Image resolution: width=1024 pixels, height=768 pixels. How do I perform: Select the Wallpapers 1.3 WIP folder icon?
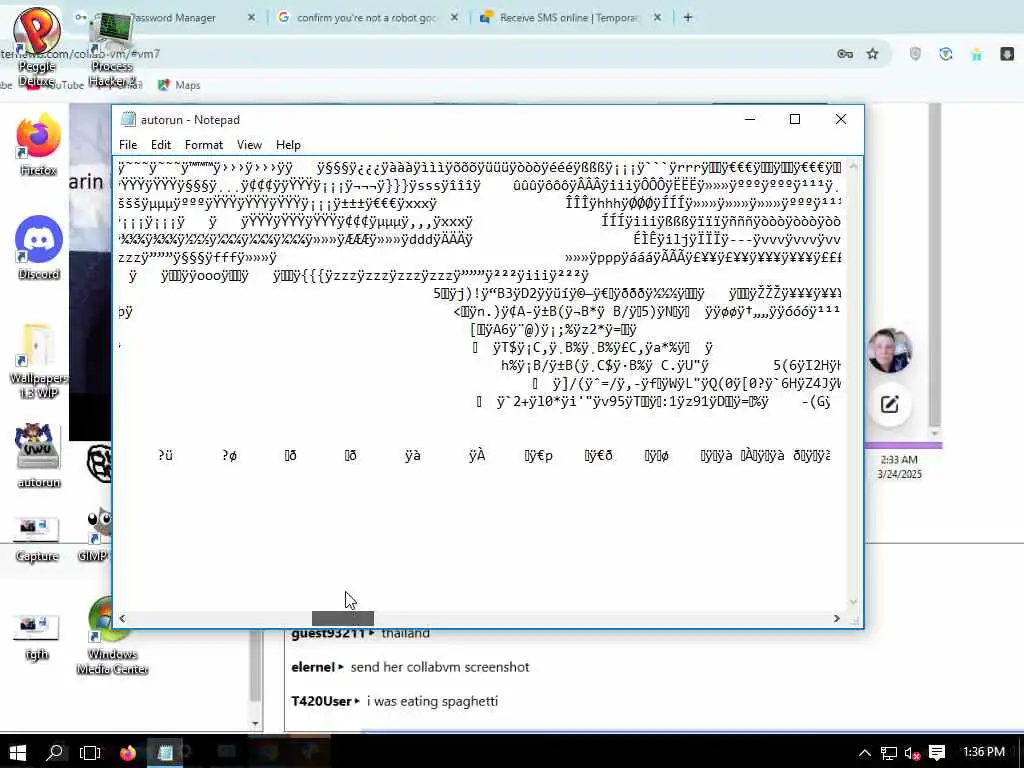[x=39, y=360]
